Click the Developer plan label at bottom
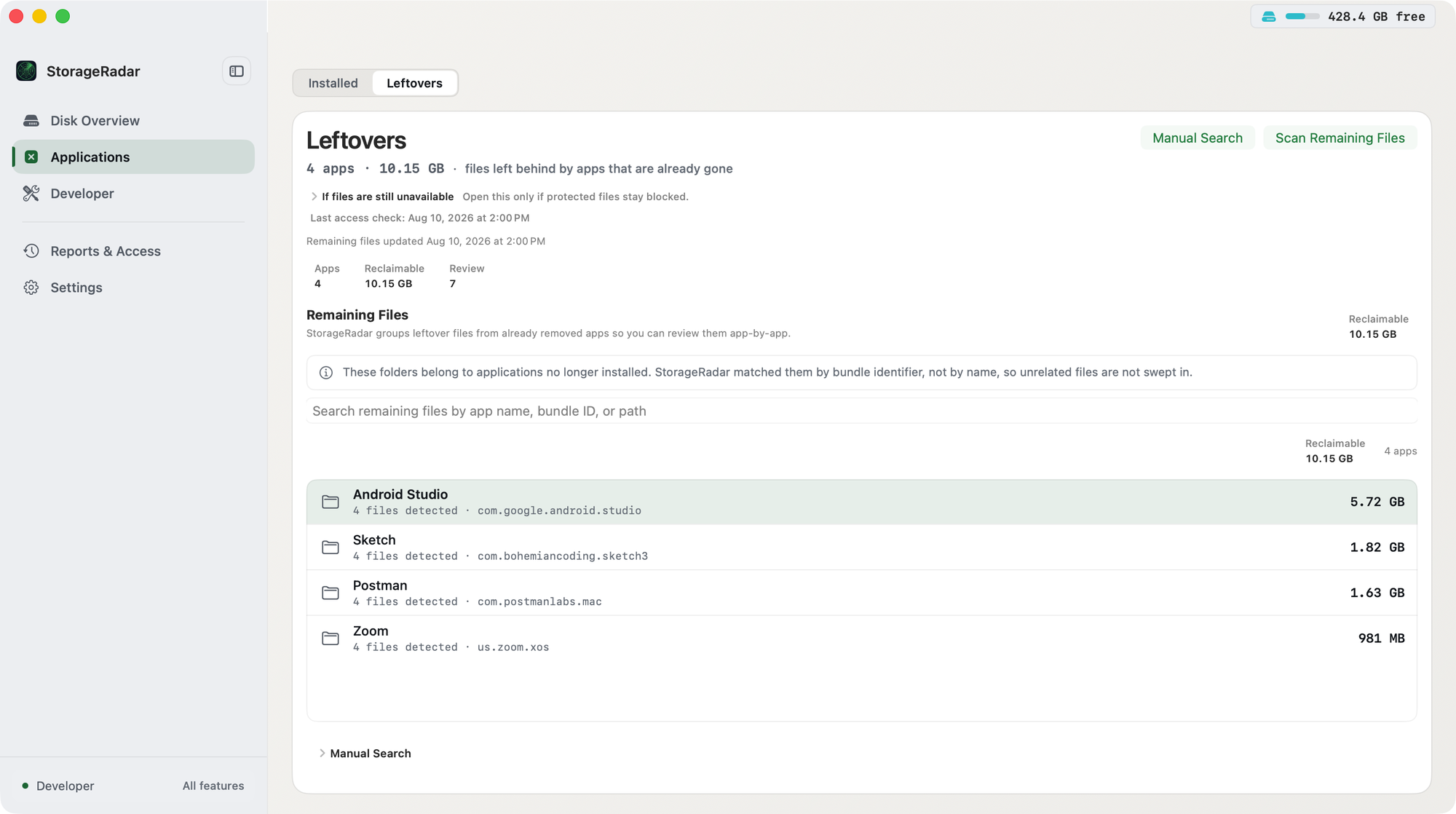 pos(65,786)
